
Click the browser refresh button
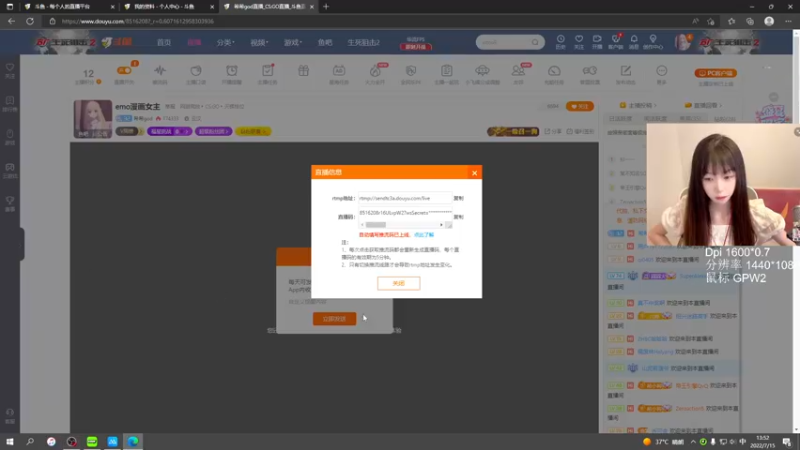pyautogui.click(x=30, y=21)
